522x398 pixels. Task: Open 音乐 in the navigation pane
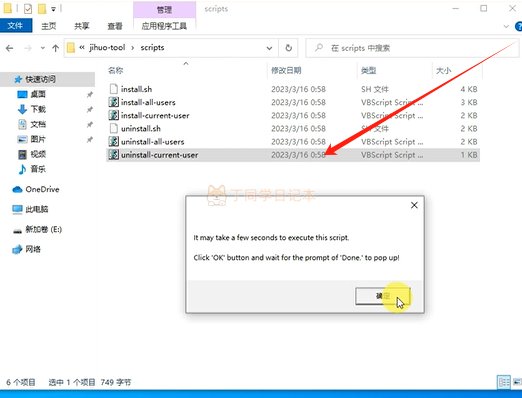(x=38, y=169)
